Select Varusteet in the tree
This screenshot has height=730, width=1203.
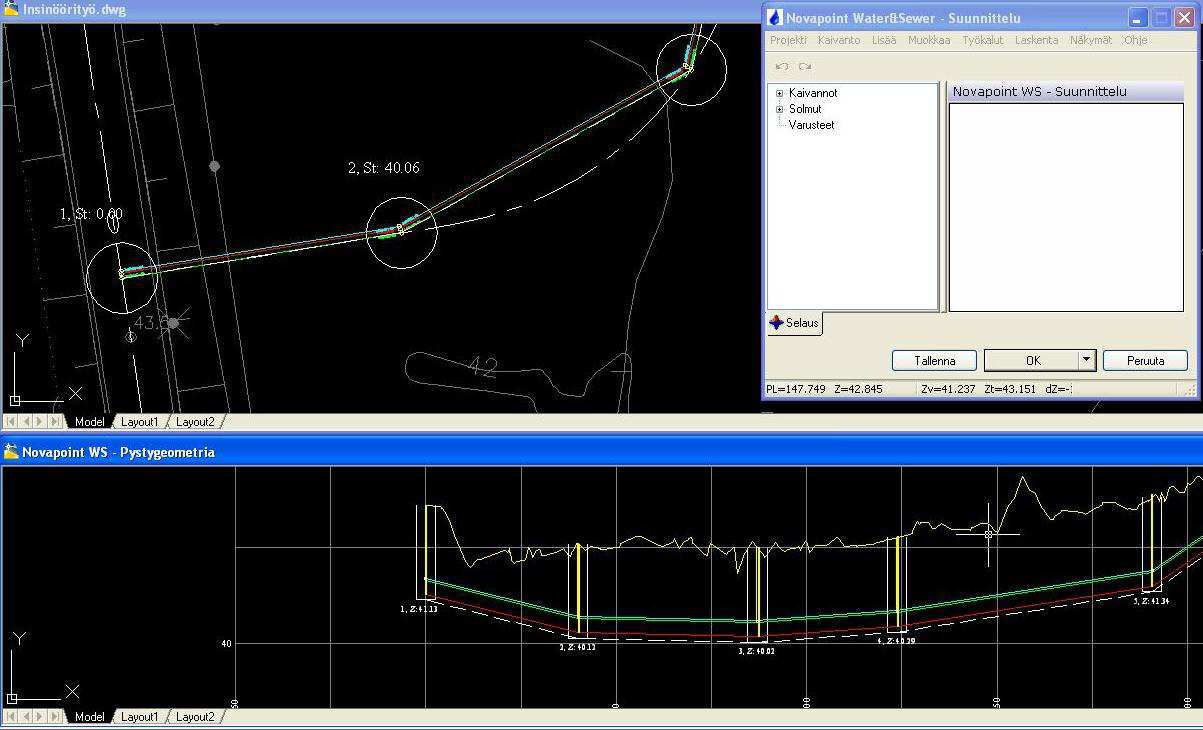[811, 125]
